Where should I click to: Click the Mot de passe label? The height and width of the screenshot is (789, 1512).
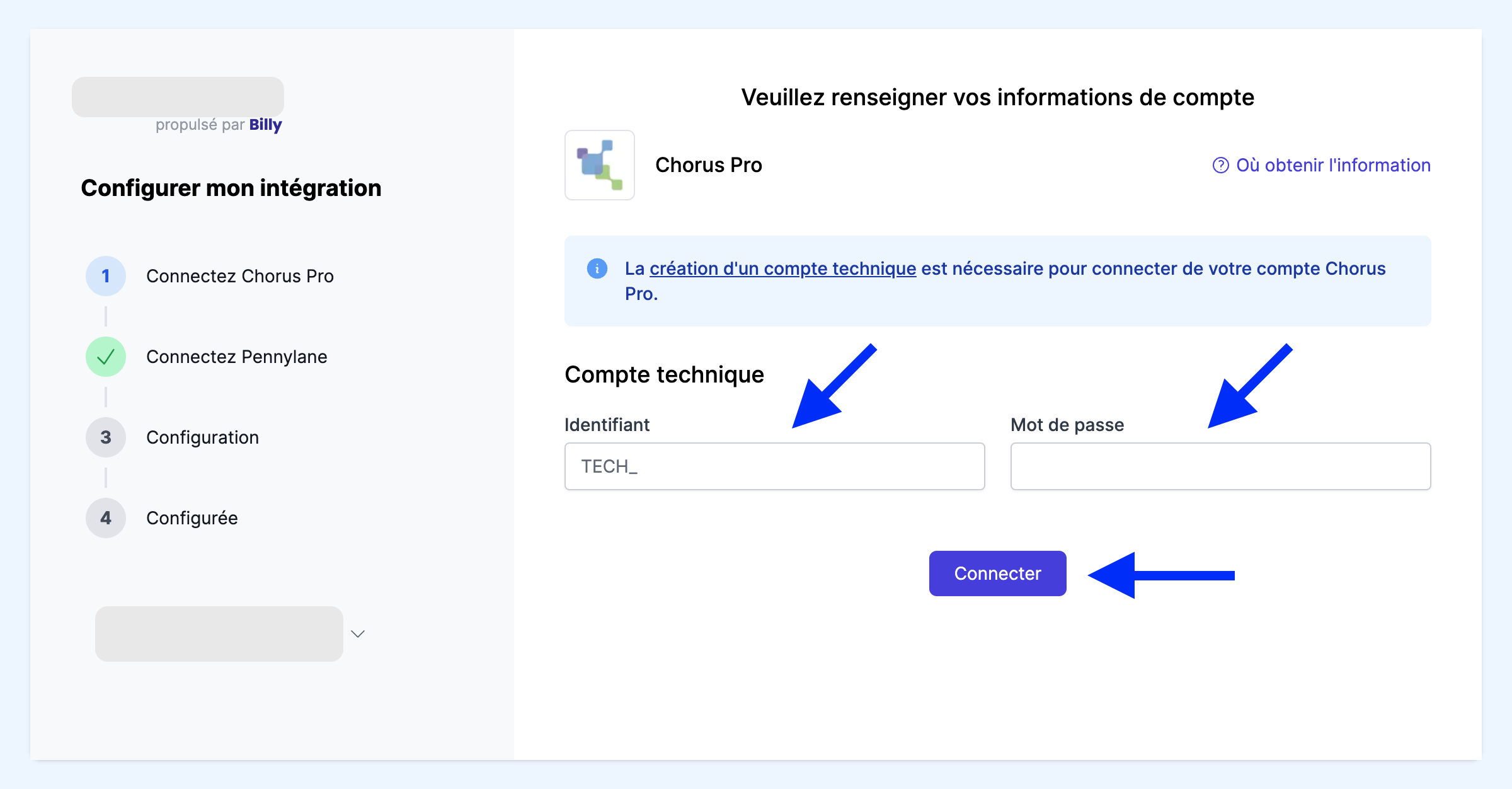tap(1067, 425)
